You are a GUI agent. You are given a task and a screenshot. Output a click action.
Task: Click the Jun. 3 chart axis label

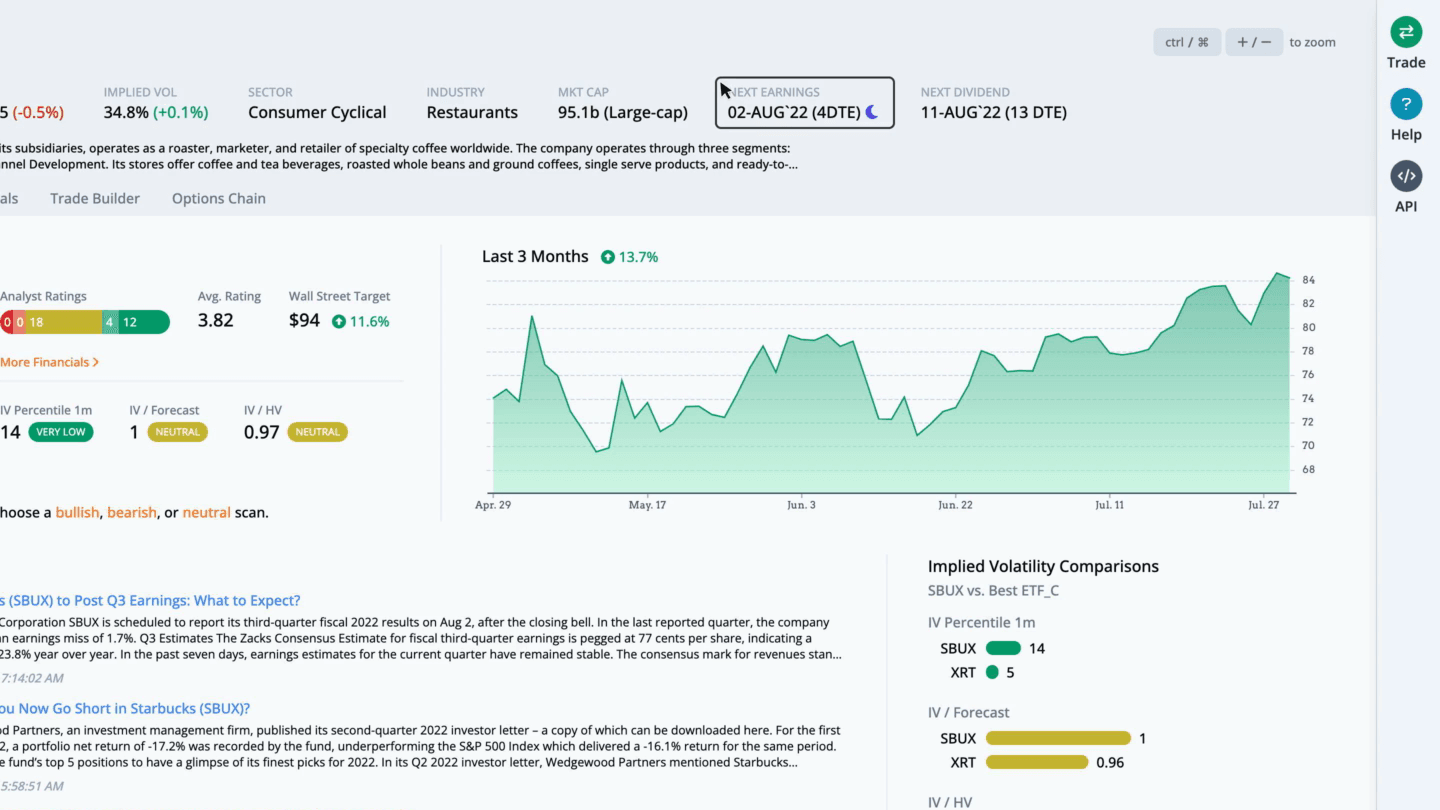pyautogui.click(x=801, y=505)
